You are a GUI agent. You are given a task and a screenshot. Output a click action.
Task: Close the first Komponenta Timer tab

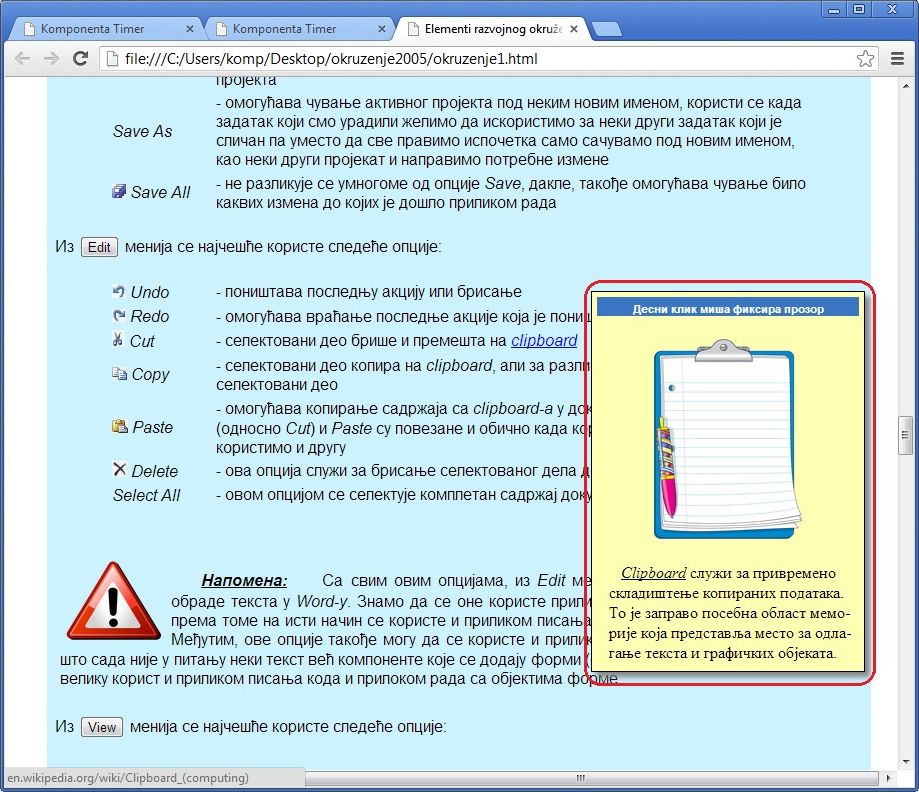(189, 29)
